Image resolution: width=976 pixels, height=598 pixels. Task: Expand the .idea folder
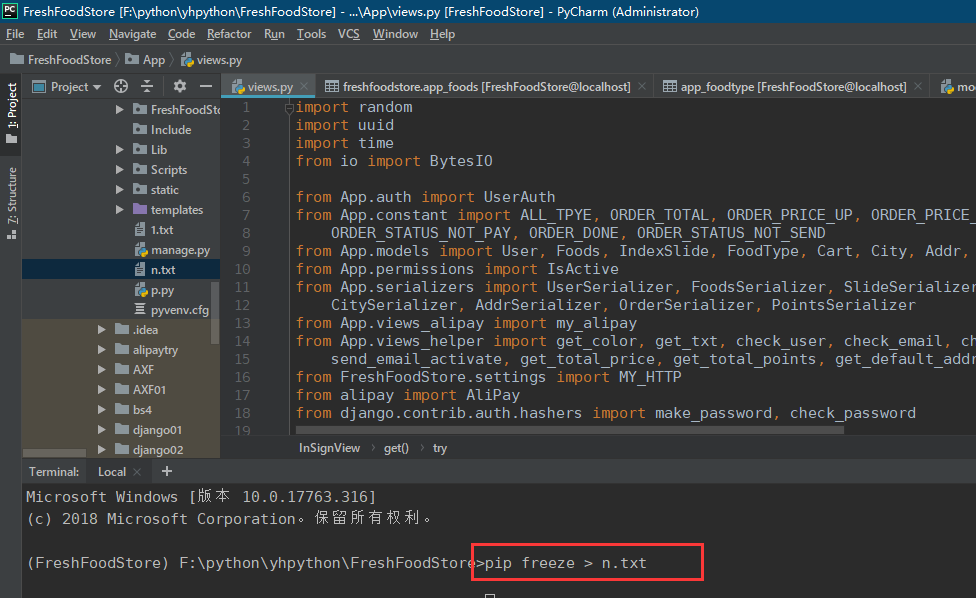[101, 329]
